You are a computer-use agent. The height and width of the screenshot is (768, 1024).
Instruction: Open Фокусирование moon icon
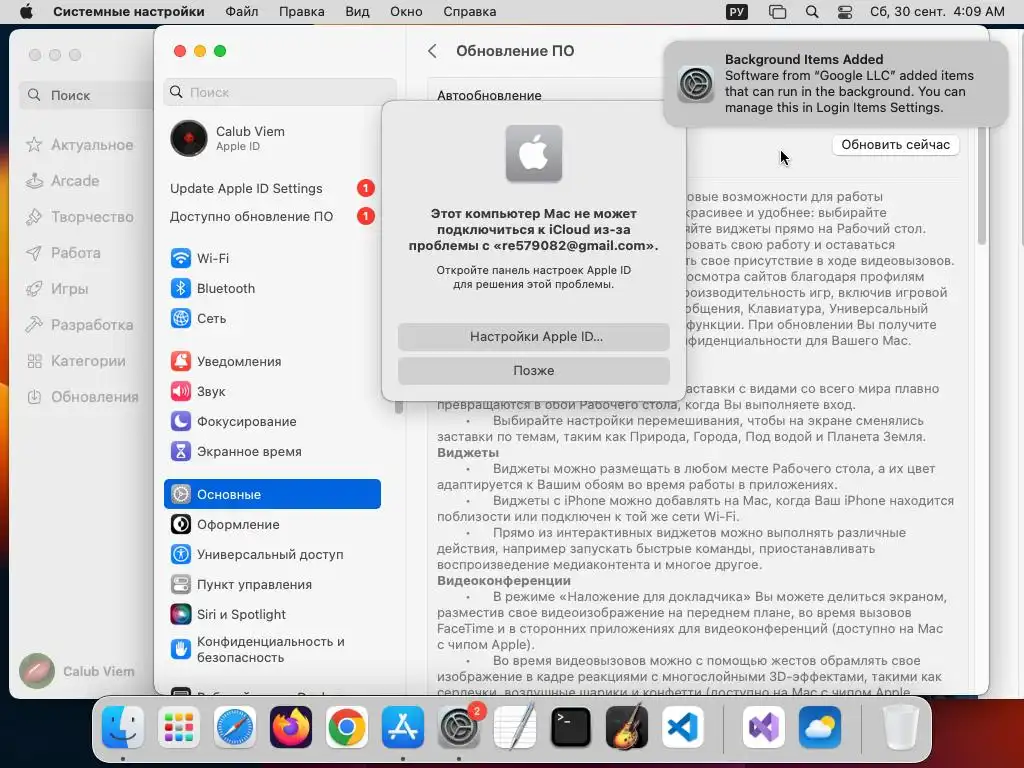[181, 421]
